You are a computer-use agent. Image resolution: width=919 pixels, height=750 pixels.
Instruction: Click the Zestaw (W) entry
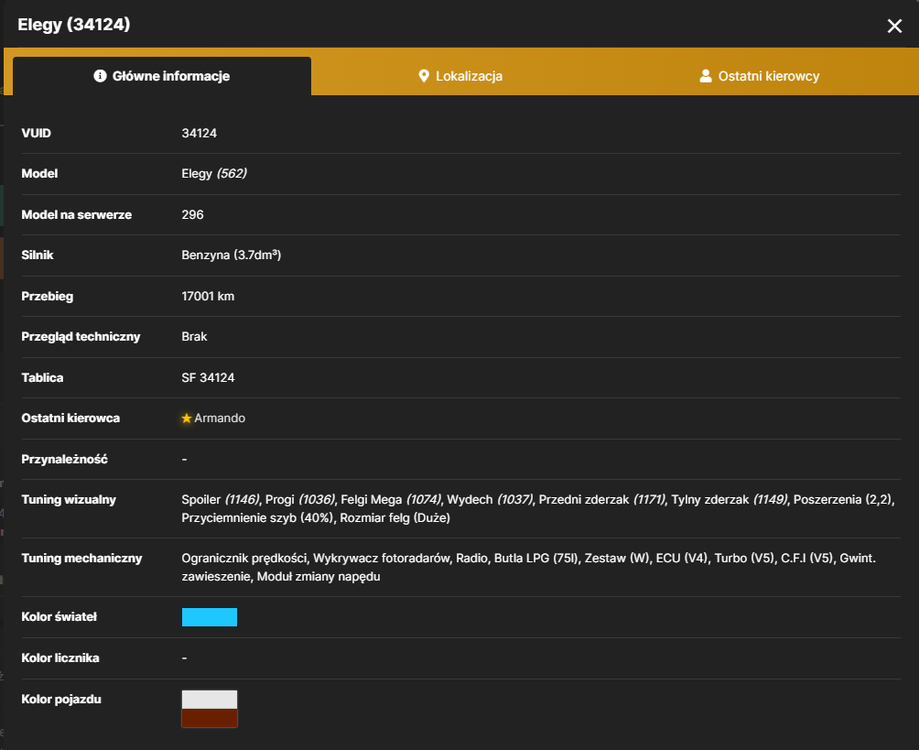(x=617, y=558)
